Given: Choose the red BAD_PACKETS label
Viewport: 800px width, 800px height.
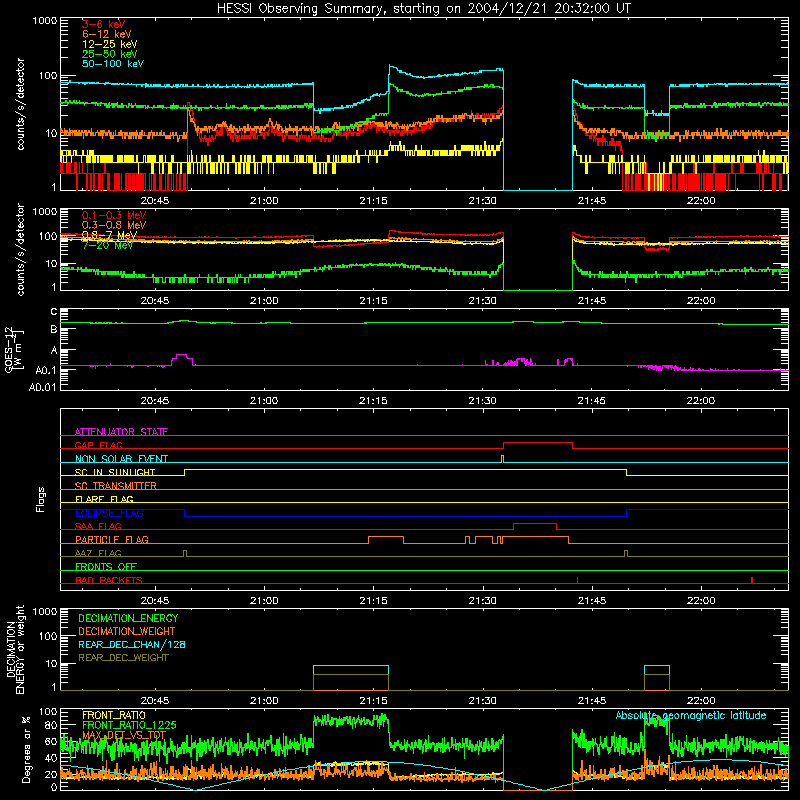Looking at the screenshot, I should pos(109,580).
